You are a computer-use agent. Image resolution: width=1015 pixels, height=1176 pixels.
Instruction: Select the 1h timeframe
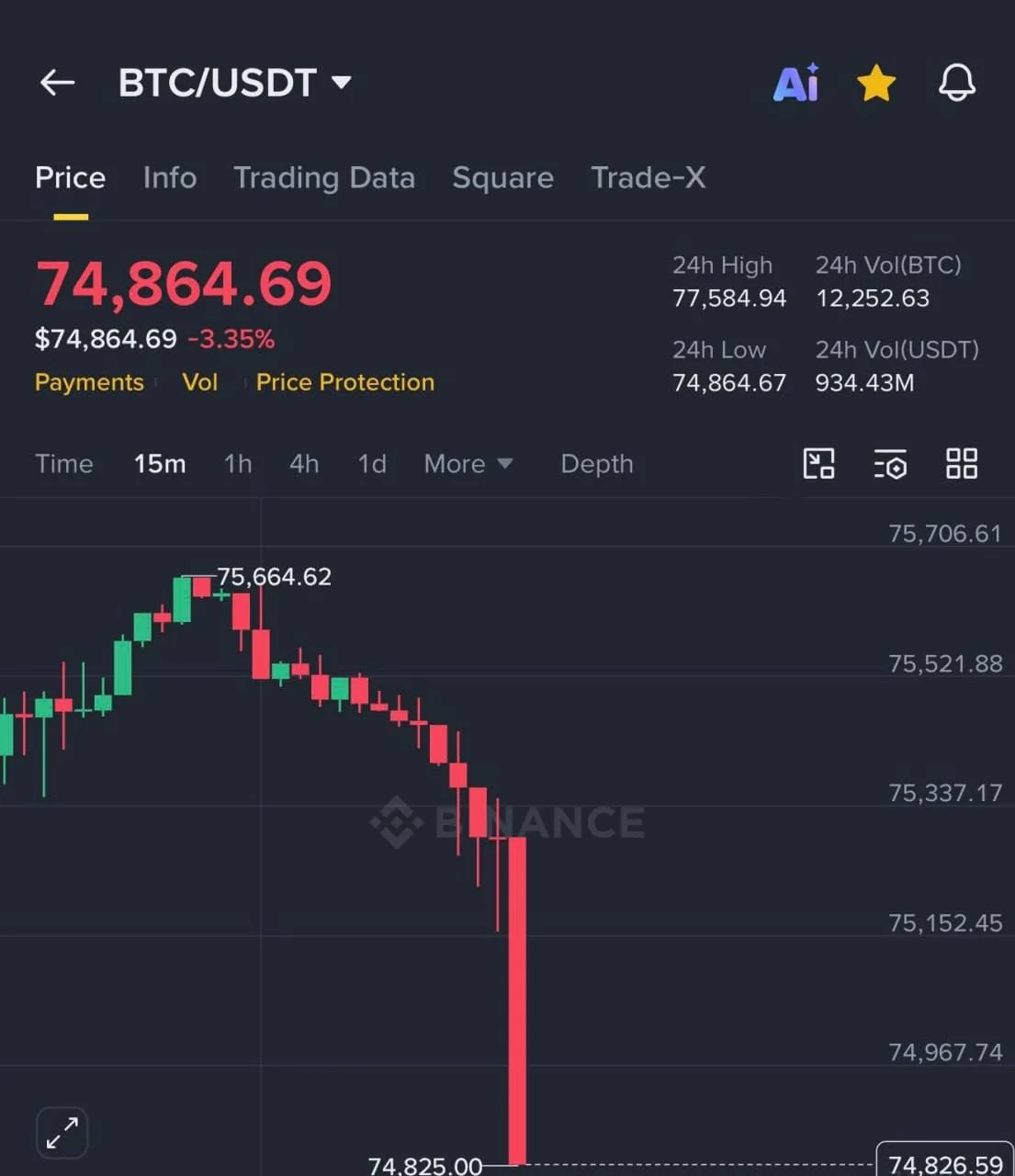238,464
